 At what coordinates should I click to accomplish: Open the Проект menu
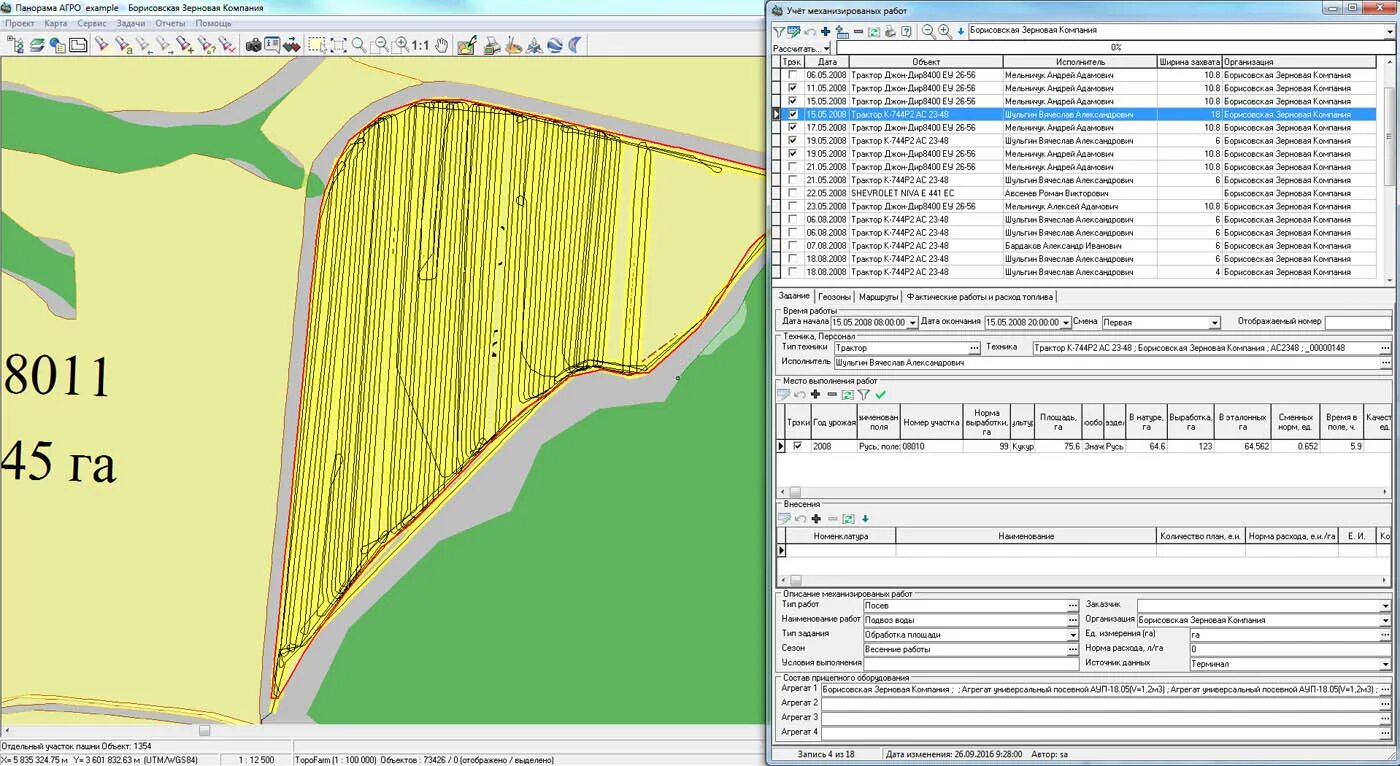tap(20, 22)
